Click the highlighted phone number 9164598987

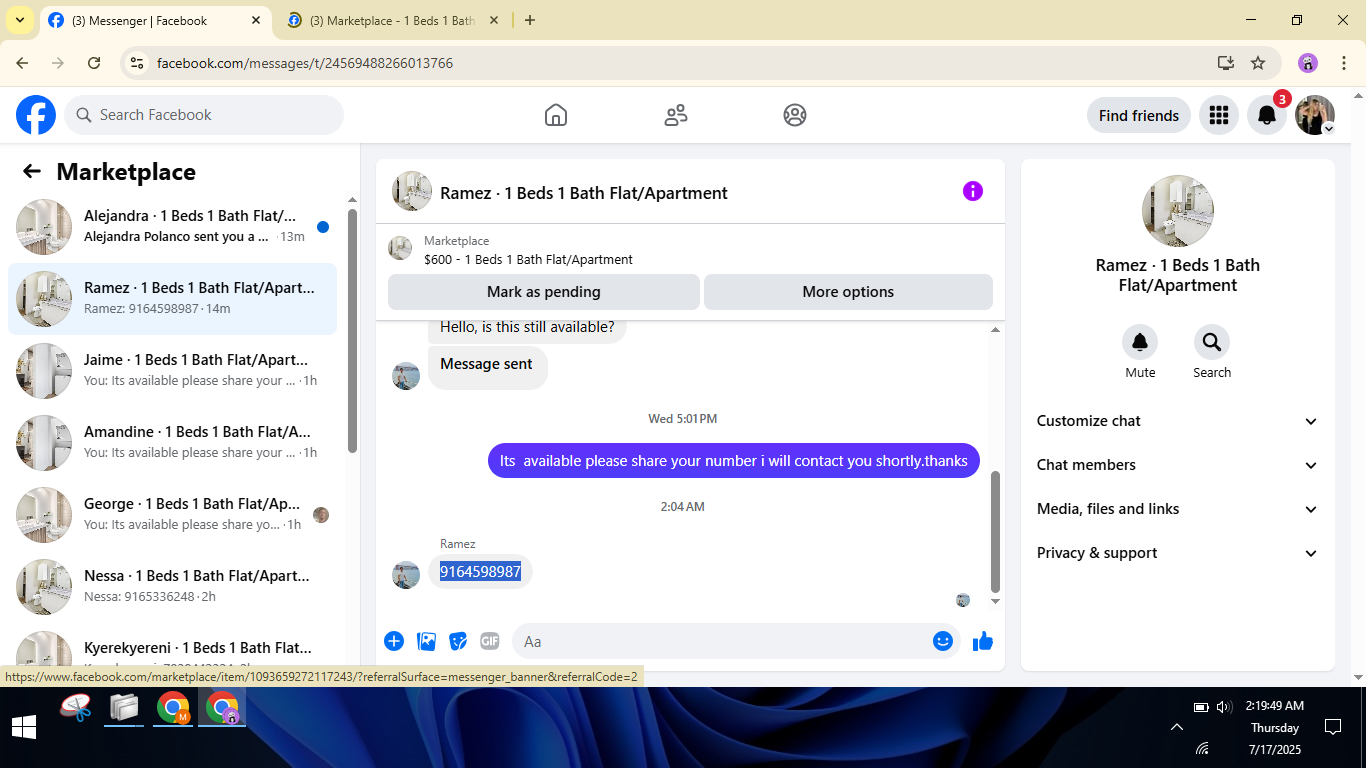pyautogui.click(x=480, y=572)
